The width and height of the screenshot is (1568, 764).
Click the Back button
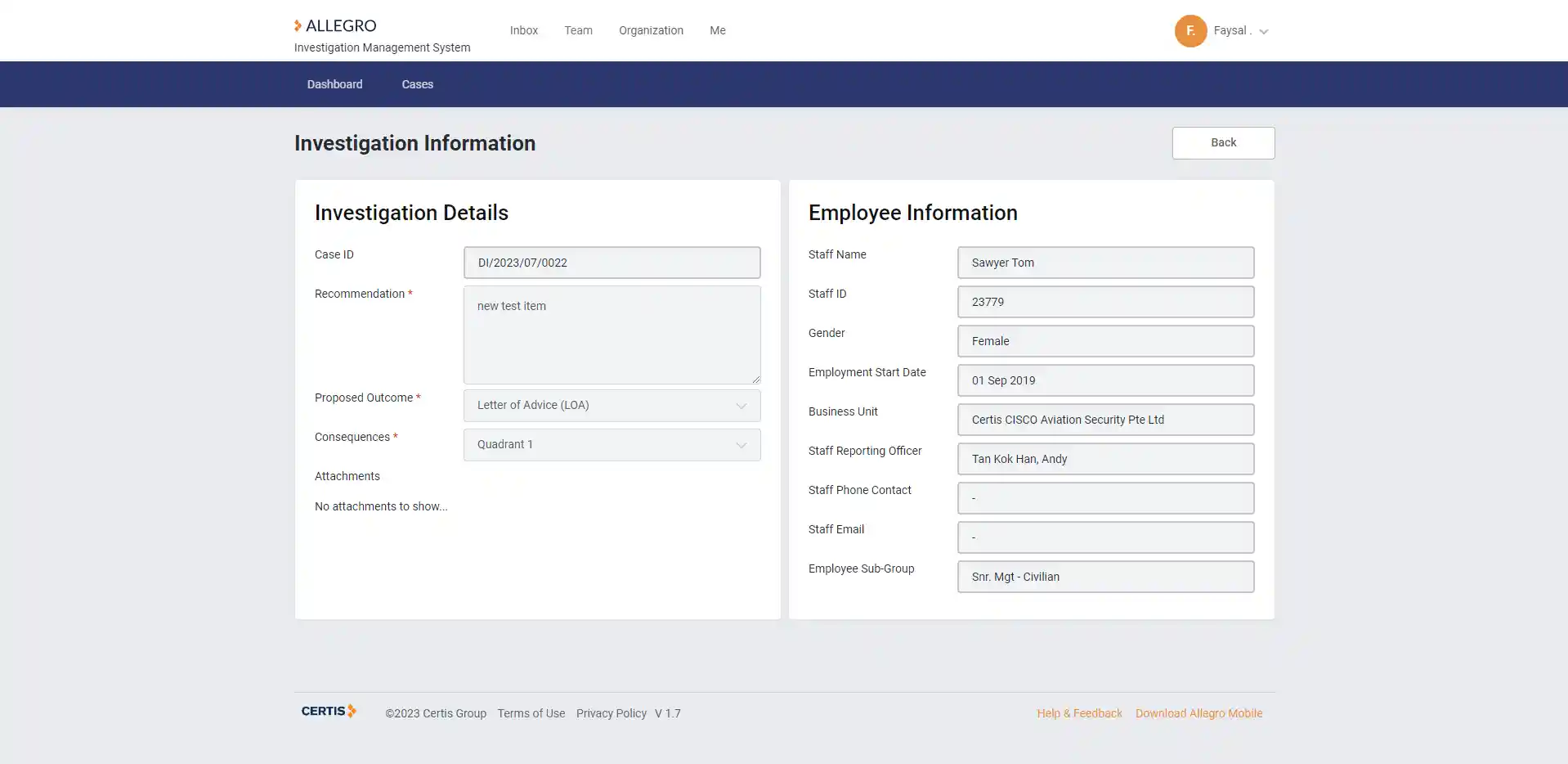click(1223, 143)
